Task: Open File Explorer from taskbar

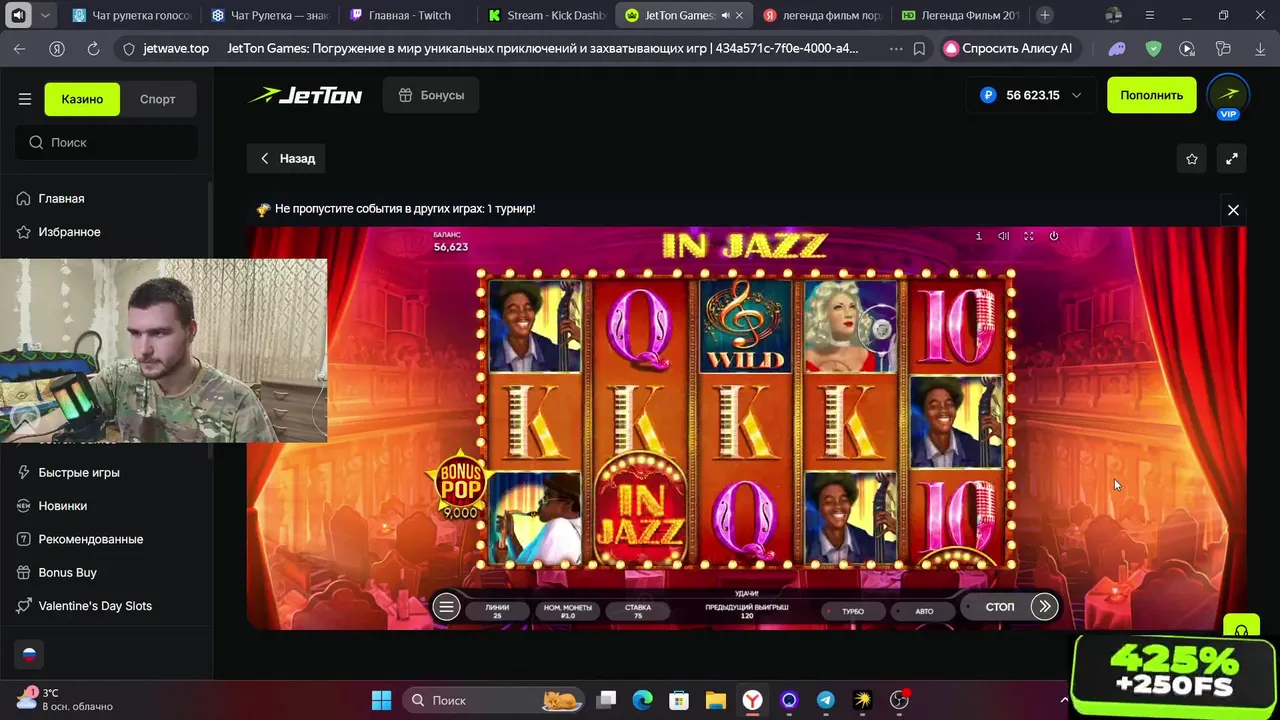Action: [x=715, y=700]
